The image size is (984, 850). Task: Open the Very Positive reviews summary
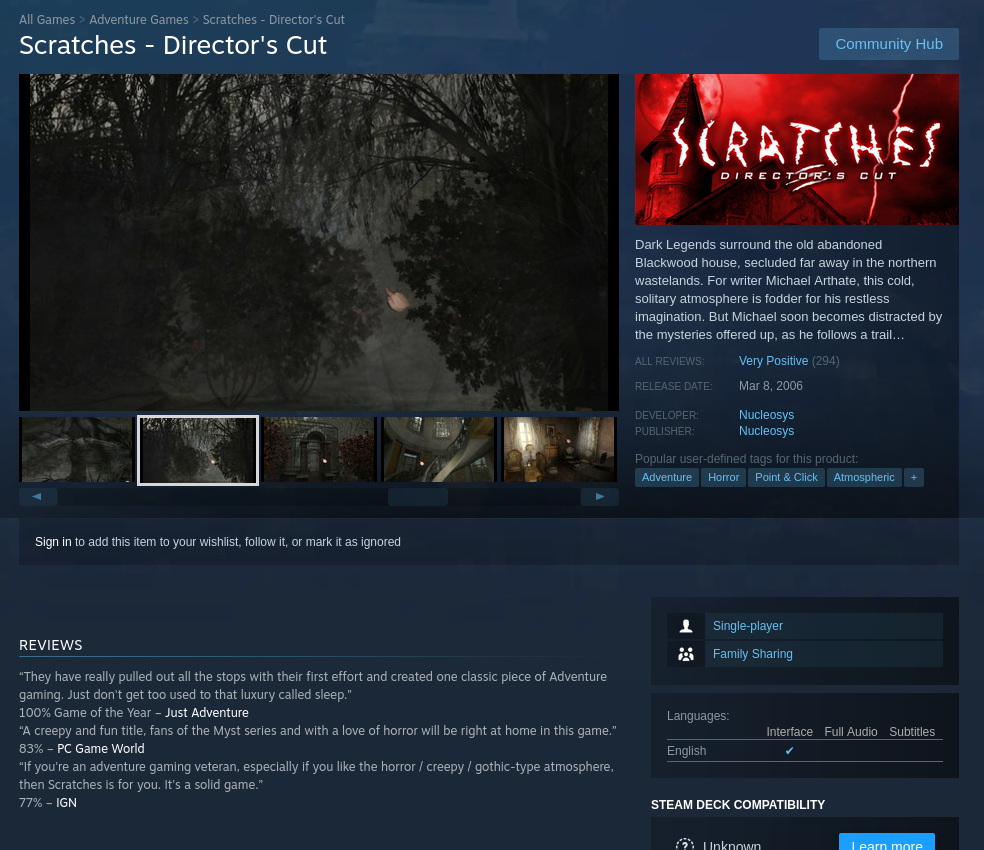tap(773, 361)
